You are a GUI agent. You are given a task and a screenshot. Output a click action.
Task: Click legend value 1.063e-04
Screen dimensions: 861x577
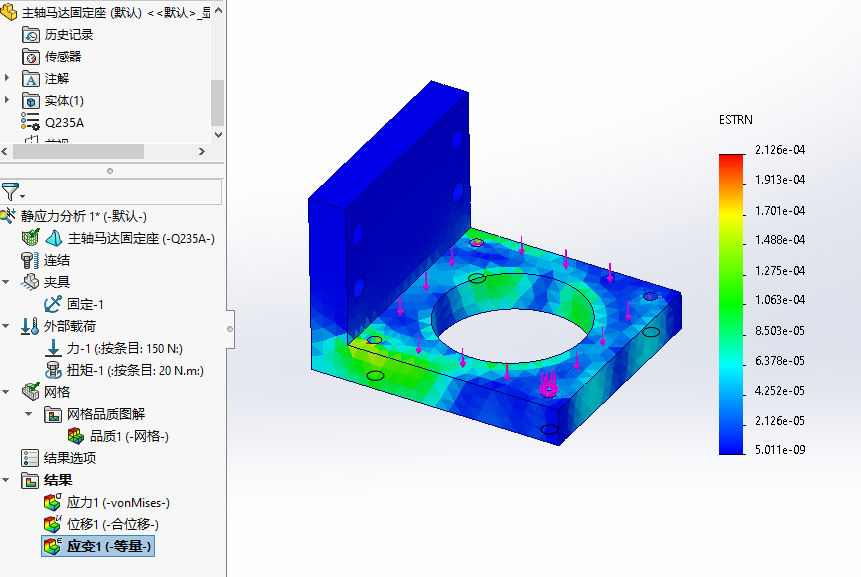point(780,300)
